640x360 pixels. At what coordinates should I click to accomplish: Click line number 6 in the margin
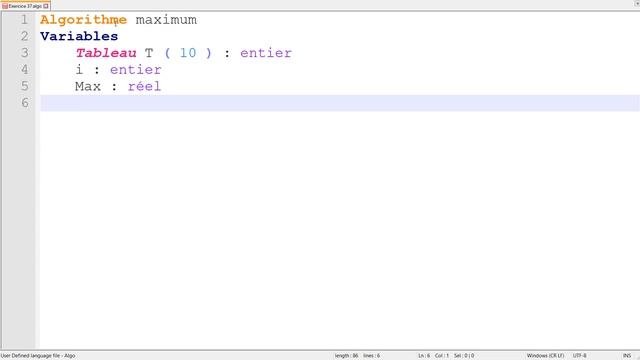(x=24, y=103)
